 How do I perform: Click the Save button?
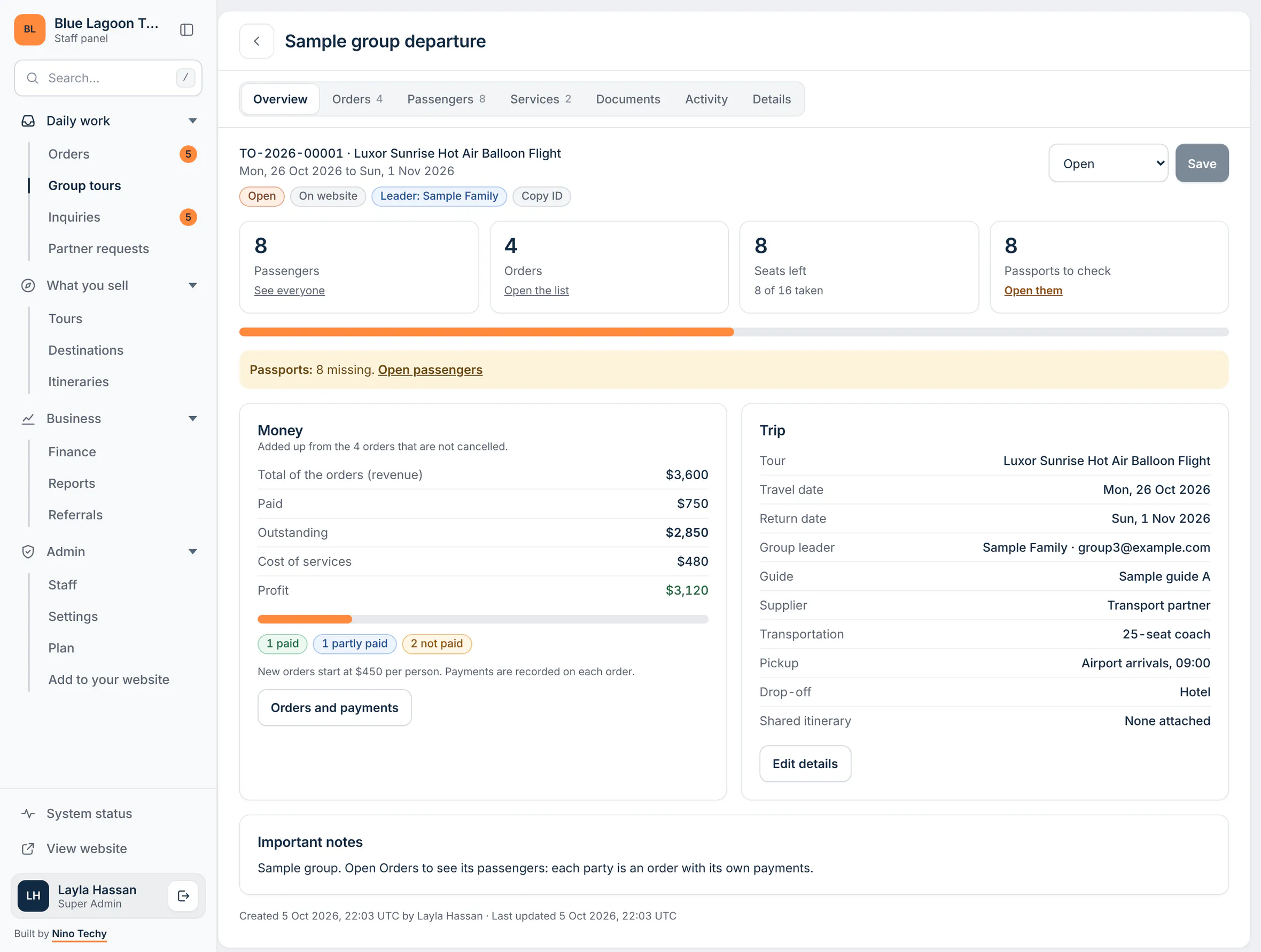pyautogui.click(x=1202, y=163)
